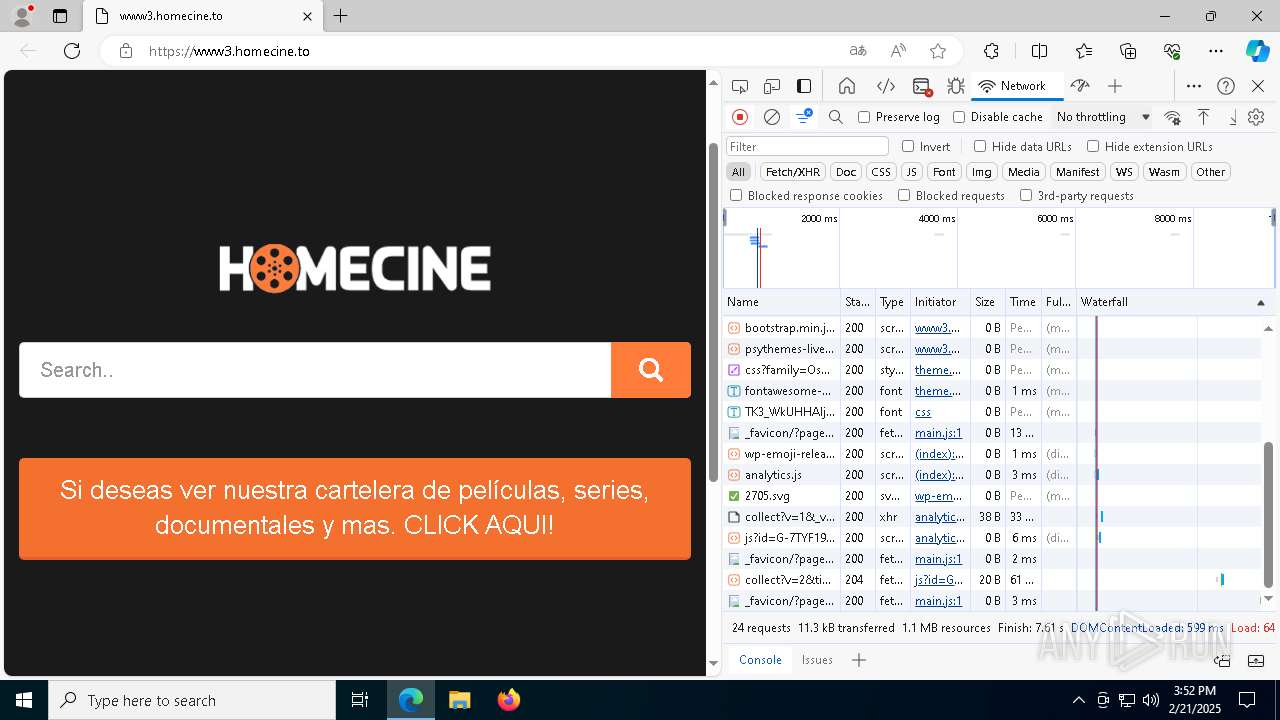Viewport: 1280px width, 720px height.
Task: Toggle split screen icon in Edge toolbar
Action: (x=1039, y=51)
